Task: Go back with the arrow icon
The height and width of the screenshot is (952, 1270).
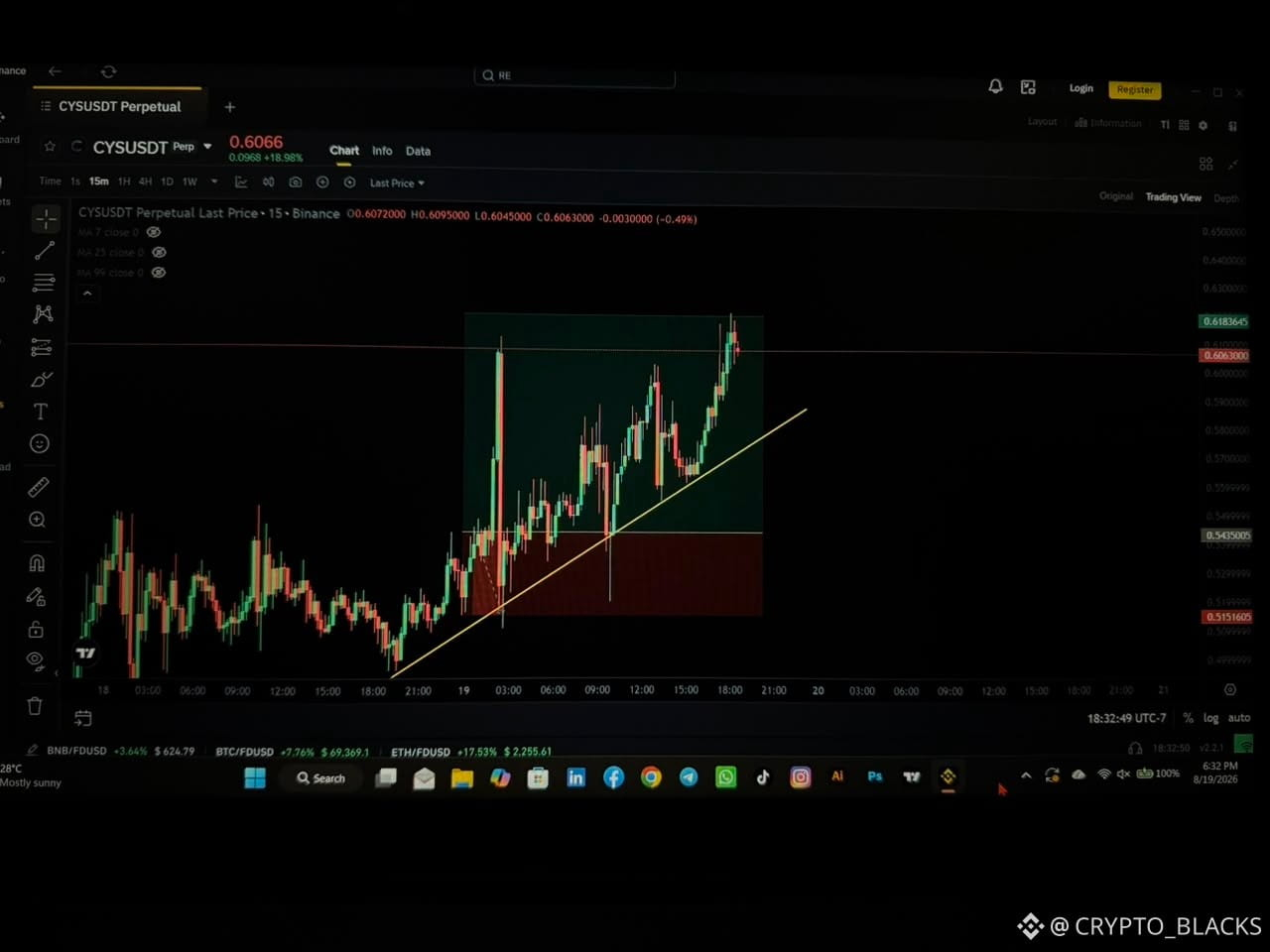Action: [55, 71]
